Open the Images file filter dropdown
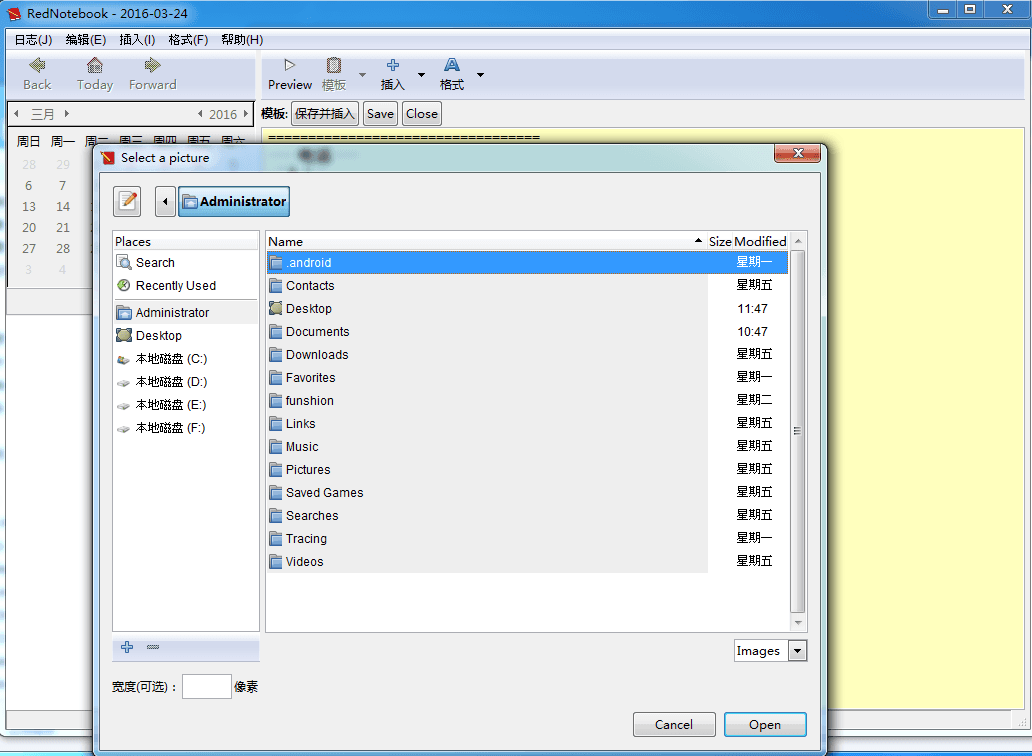This screenshot has height=756, width=1032. tap(771, 651)
